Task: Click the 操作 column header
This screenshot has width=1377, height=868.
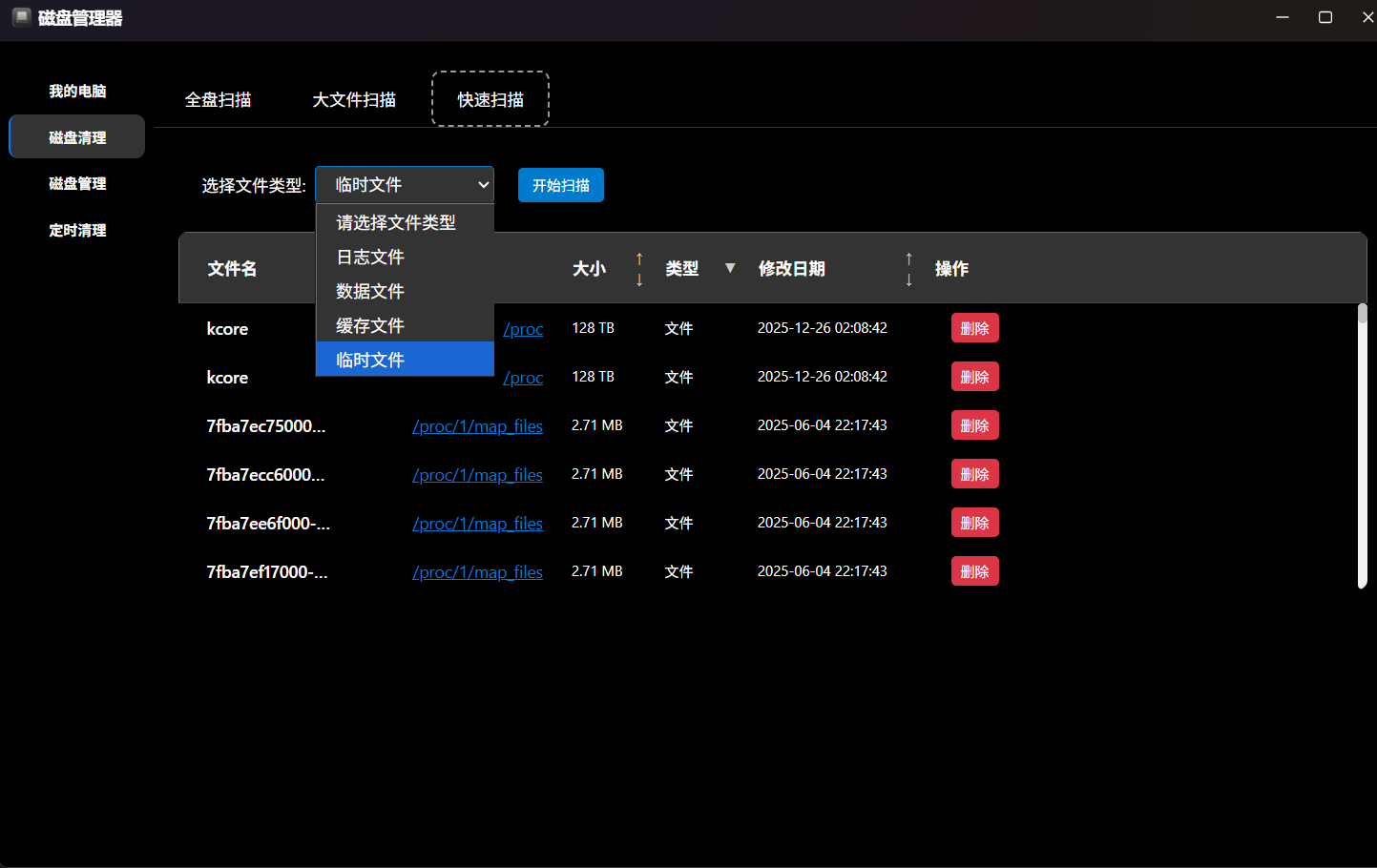Action: [x=951, y=269]
